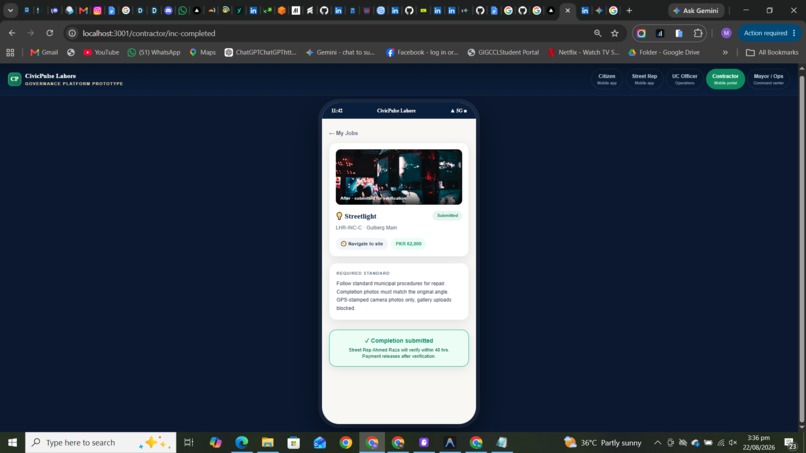Select the Streetlight job title
The image size is (806, 453).
tap(360, 216)
